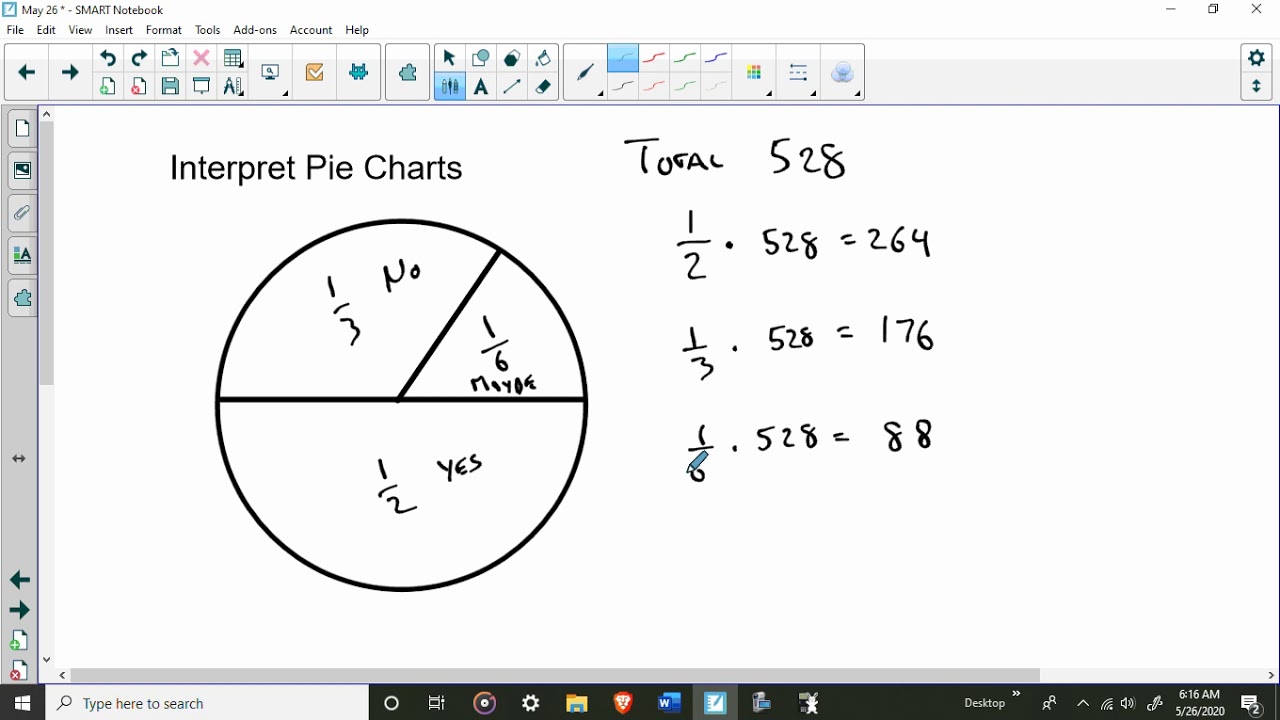Select the Regular Polygons tool
1280x720 pixels.
[x=512, y=58]
